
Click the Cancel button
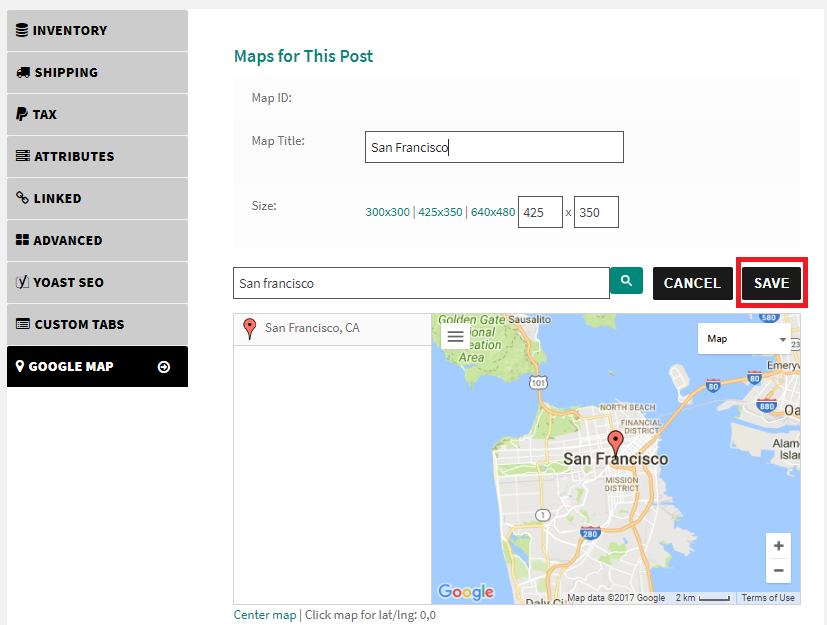click(x=693, y=283)
